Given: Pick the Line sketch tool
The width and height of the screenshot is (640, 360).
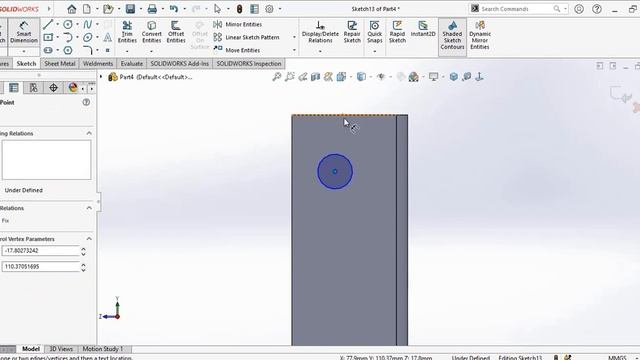Looking at the screenshot, I should point(48,24).
